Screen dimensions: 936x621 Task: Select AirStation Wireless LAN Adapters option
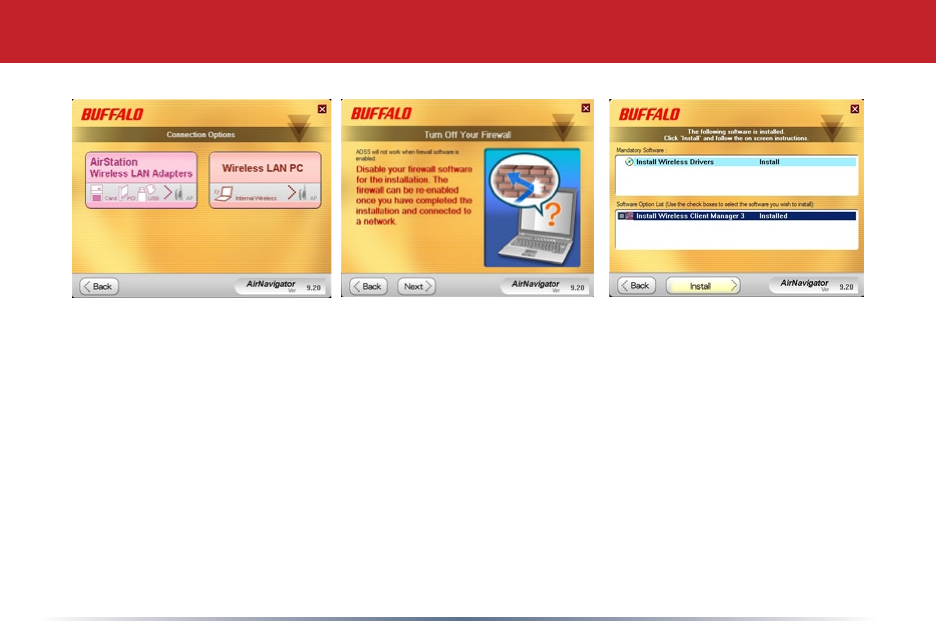click(141, 180)
